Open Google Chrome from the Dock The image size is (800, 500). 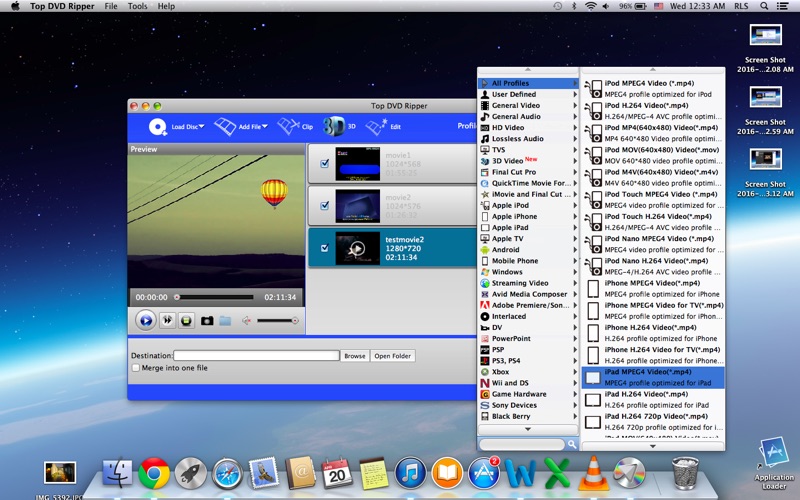154,473
